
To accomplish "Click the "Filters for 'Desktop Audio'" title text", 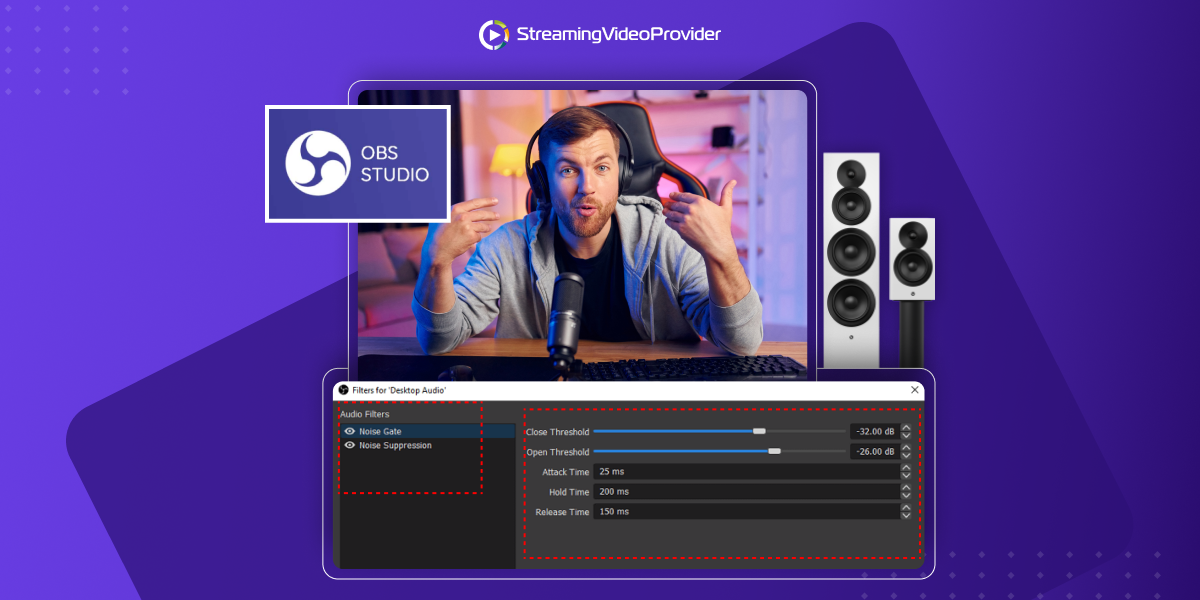I will coord(399,390).
